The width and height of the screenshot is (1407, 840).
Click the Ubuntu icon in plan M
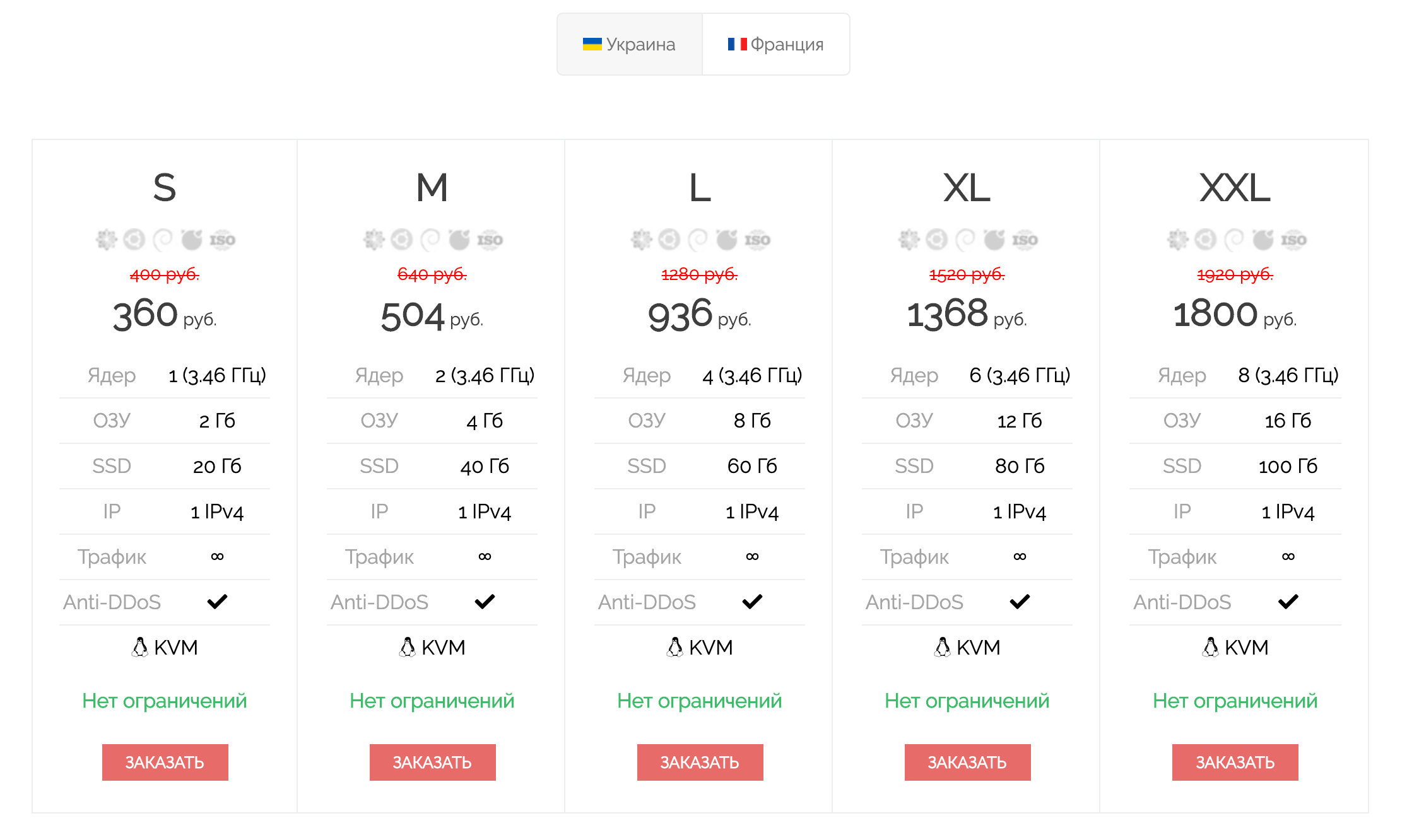click(402, 240)
